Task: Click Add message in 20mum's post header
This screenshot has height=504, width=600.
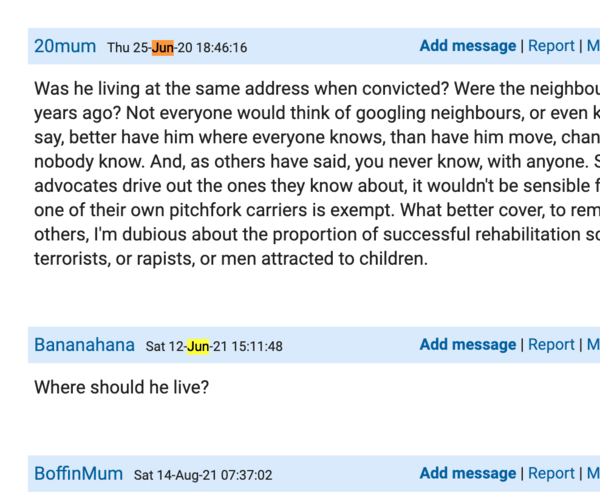Action: (467, 46)
